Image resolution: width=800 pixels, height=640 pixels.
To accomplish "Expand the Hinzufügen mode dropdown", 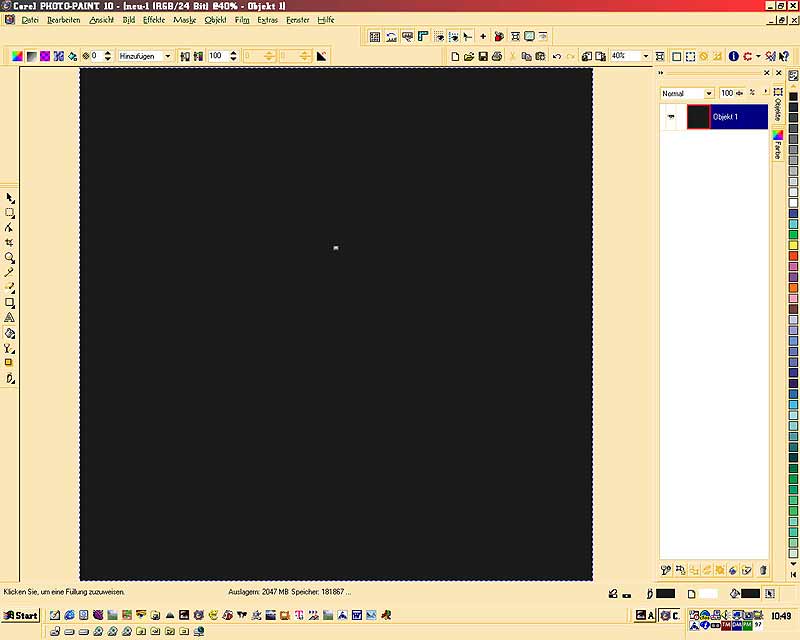I will (x=167, y=57).
